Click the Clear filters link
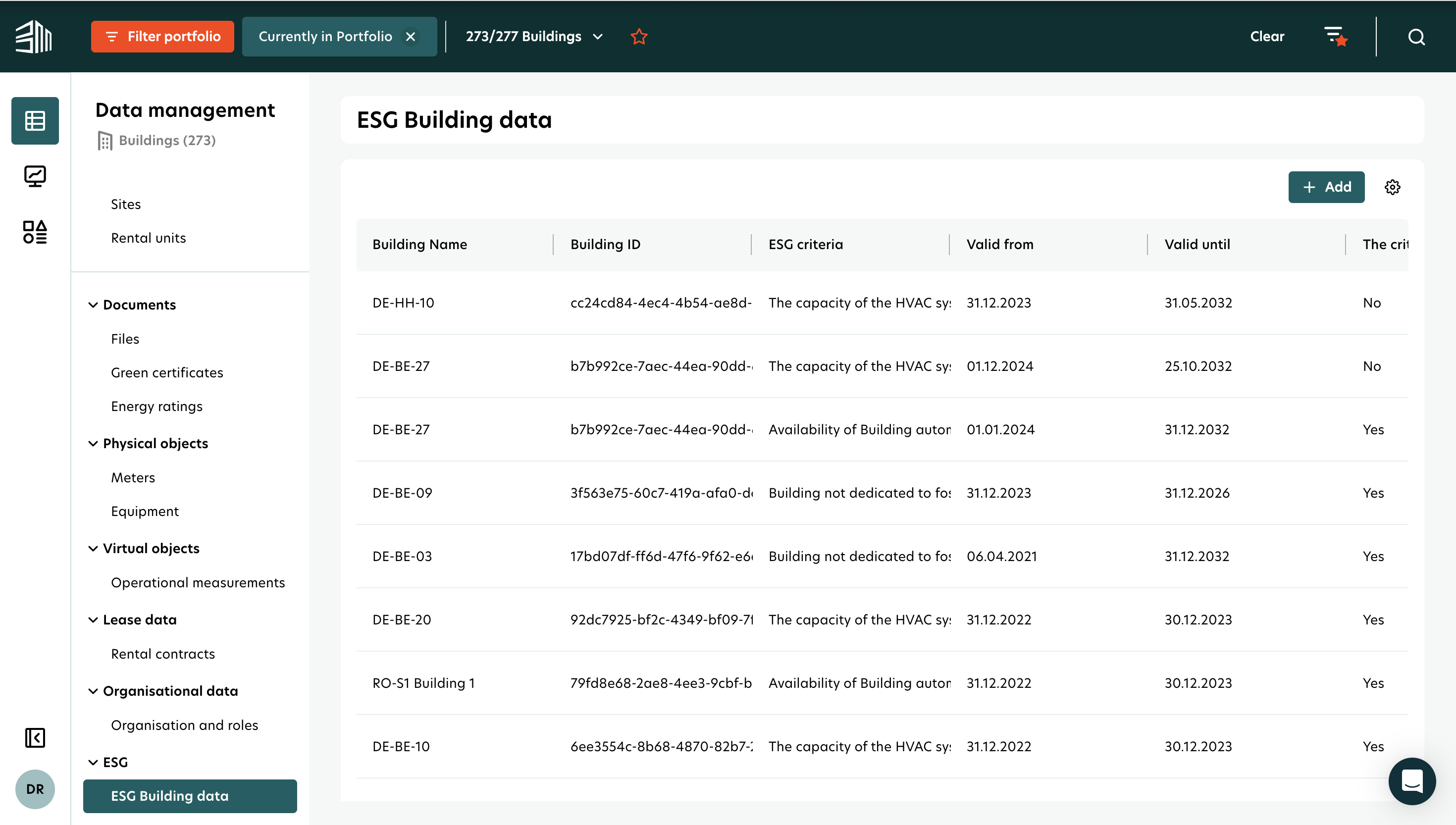Image resolution: width=1456 pixels, height=825 pixels. click(x=1267, y=37)
